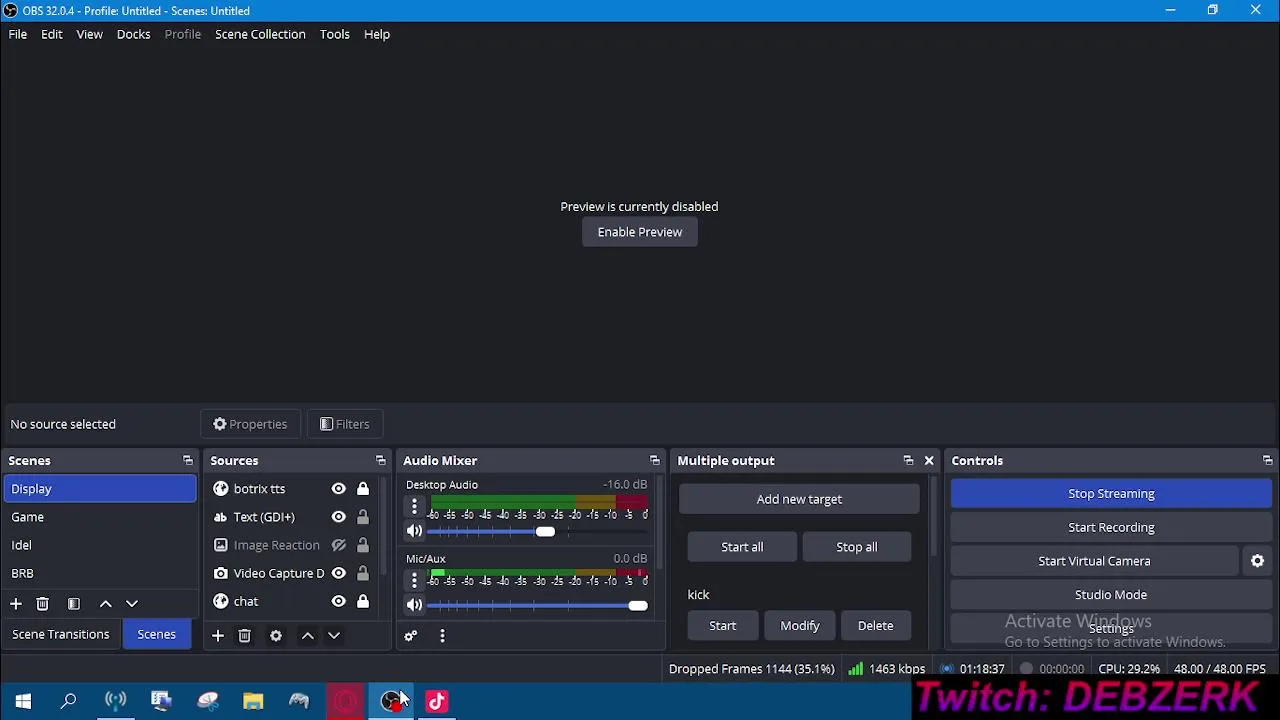Screen dimensions: 1280x720
Task: Click Start Virtual Camera button
Action: pyautogui.click(x=1094, y=561)
